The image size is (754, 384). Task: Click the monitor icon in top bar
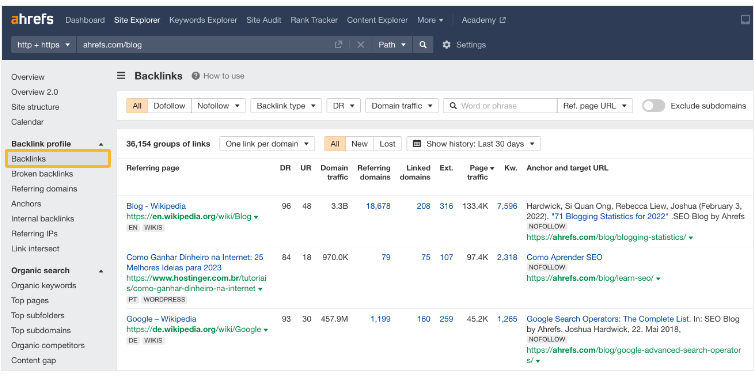pos(745,20)
